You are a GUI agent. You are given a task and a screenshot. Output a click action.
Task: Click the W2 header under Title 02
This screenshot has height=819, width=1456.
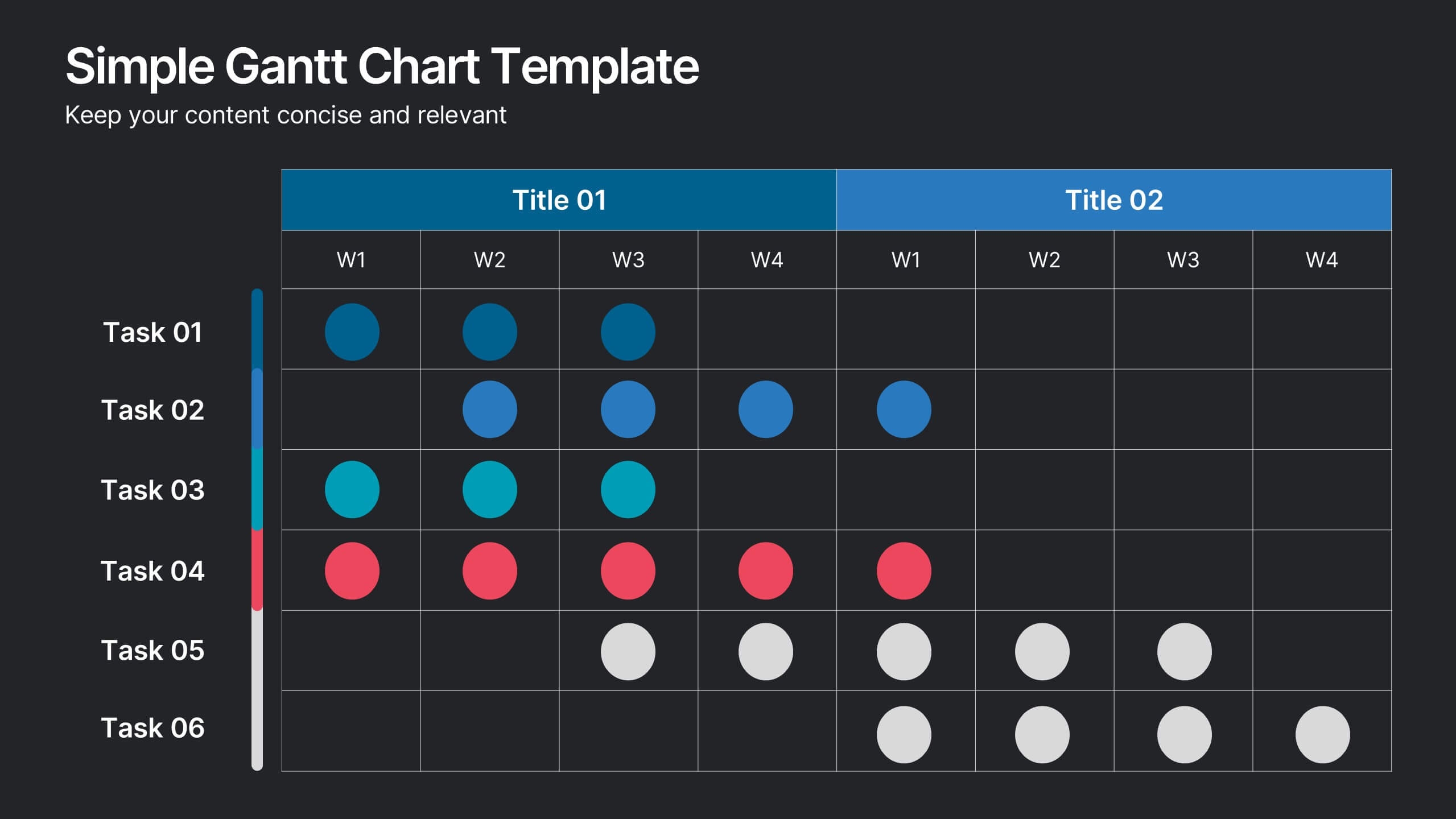(1044, 260)
